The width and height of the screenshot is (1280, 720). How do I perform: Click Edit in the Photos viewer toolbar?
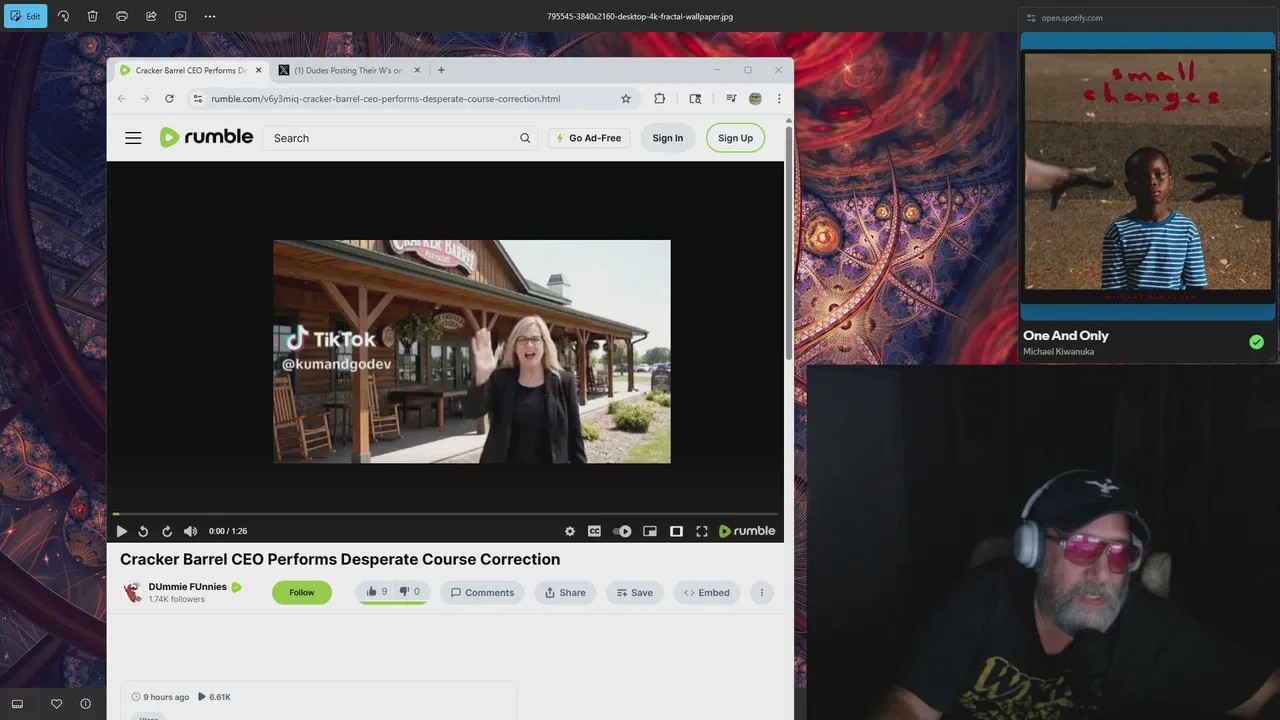pos(25,16)
